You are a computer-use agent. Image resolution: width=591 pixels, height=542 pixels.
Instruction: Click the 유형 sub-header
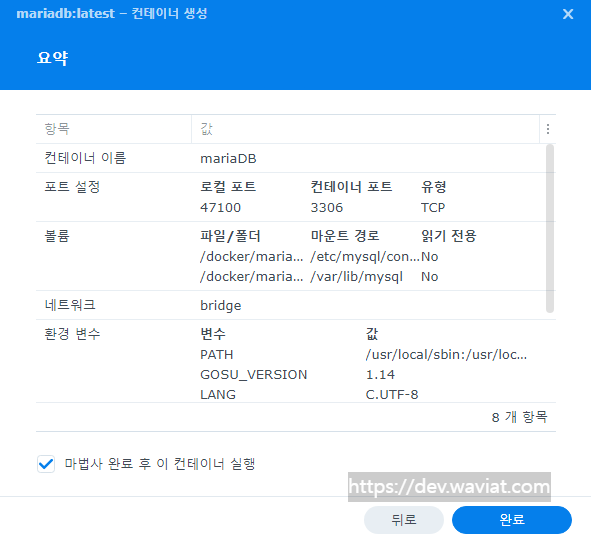coord(433,187)
